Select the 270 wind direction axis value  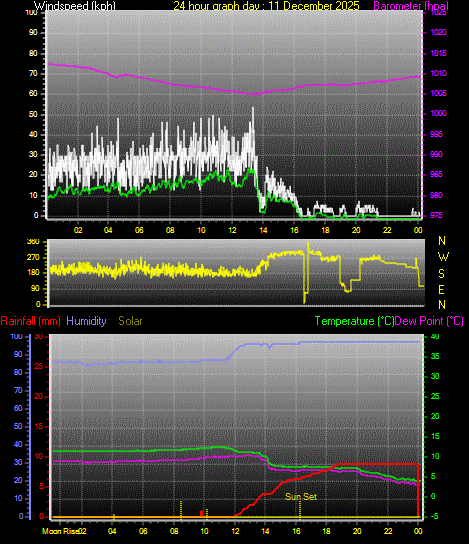(33, 258)
